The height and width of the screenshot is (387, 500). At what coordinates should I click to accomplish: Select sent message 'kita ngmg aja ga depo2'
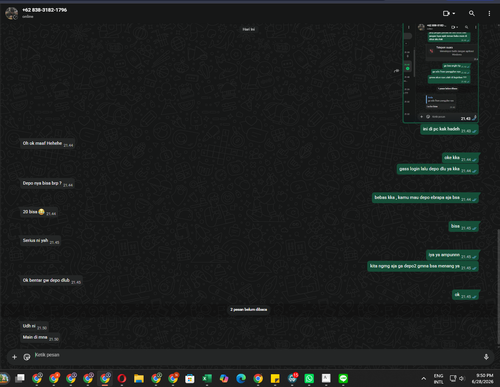(x=423, y=266)
